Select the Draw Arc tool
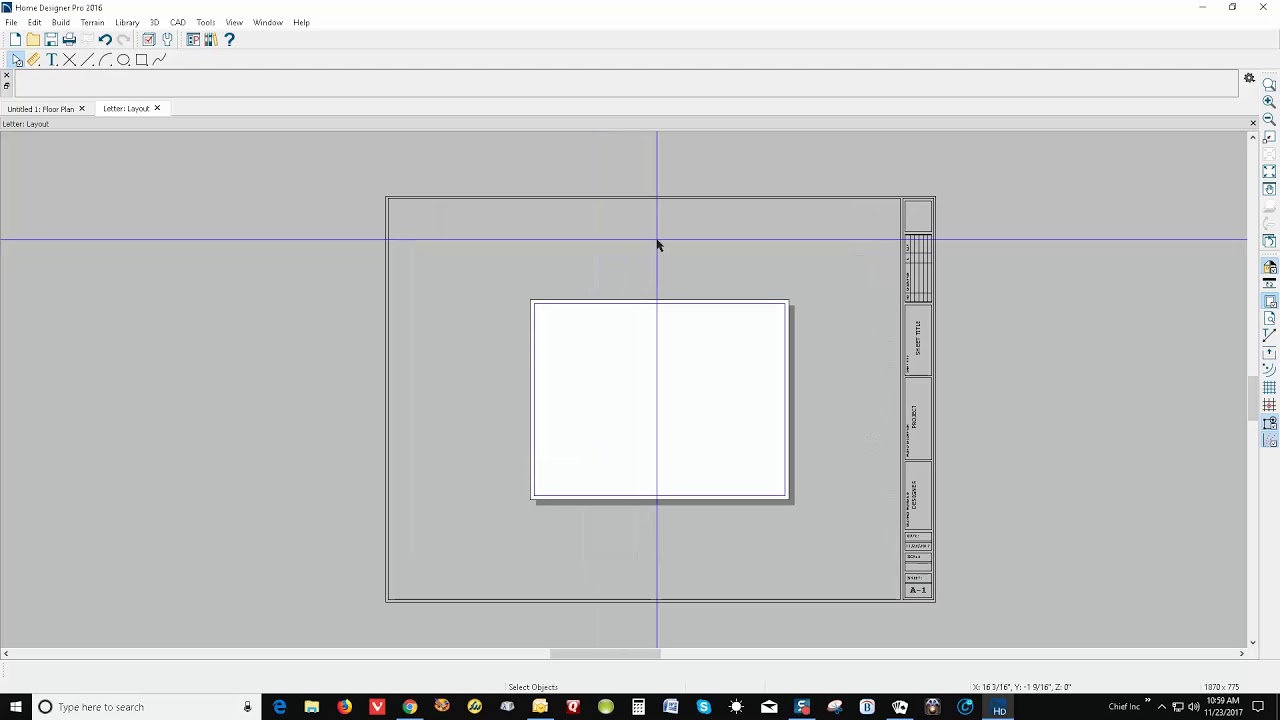This screenshot has width=1280, height=720. click(x=106, y=60)
